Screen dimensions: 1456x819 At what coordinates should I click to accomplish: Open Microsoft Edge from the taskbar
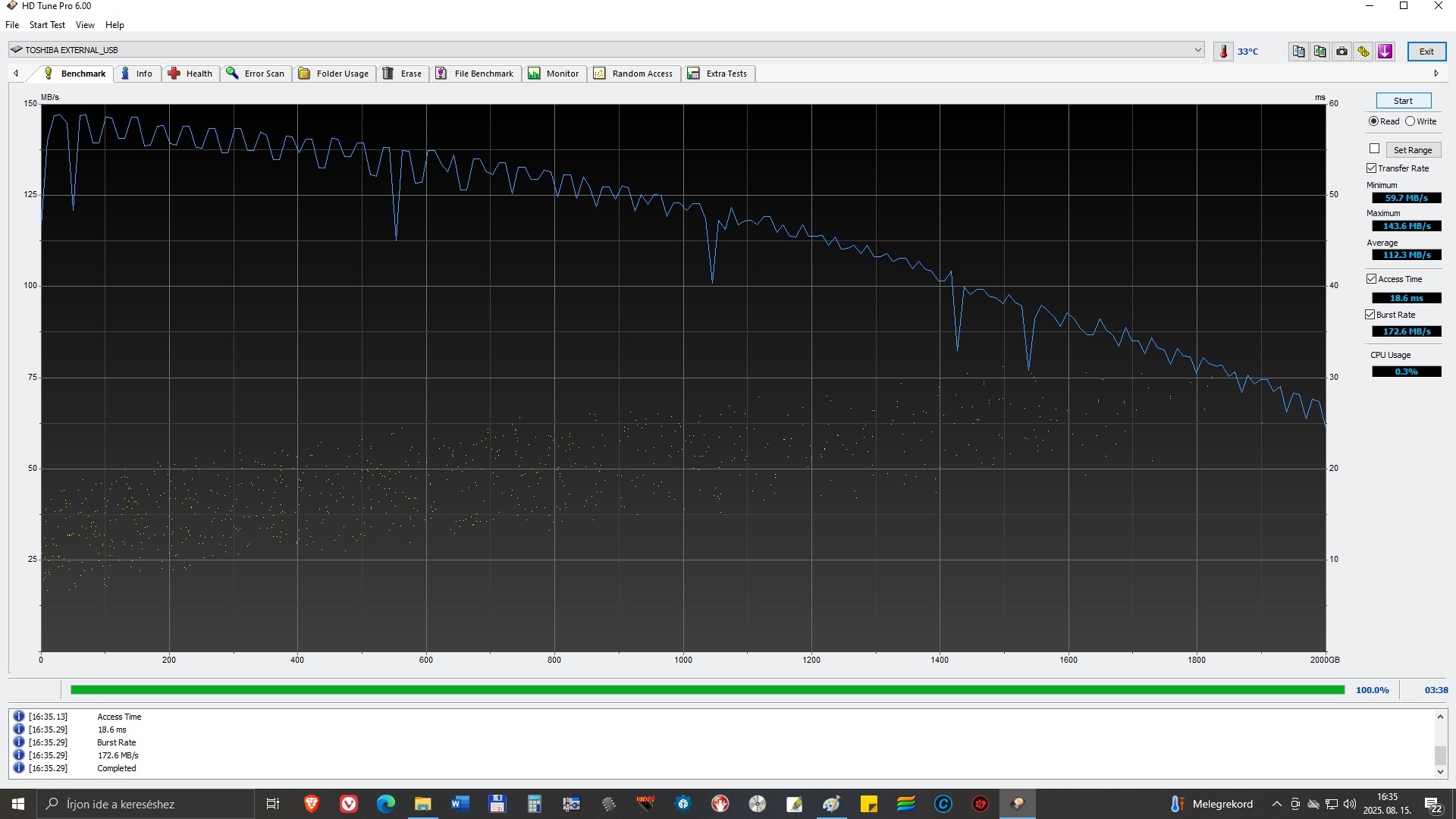(386, 804)
